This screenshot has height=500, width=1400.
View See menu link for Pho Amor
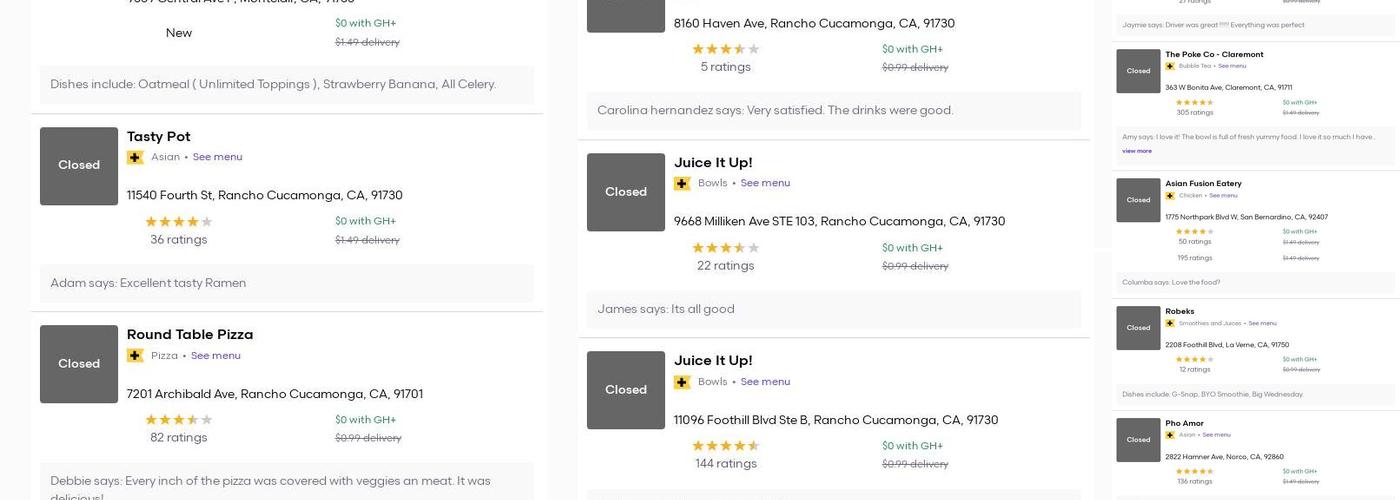(x=1216, y=435)
